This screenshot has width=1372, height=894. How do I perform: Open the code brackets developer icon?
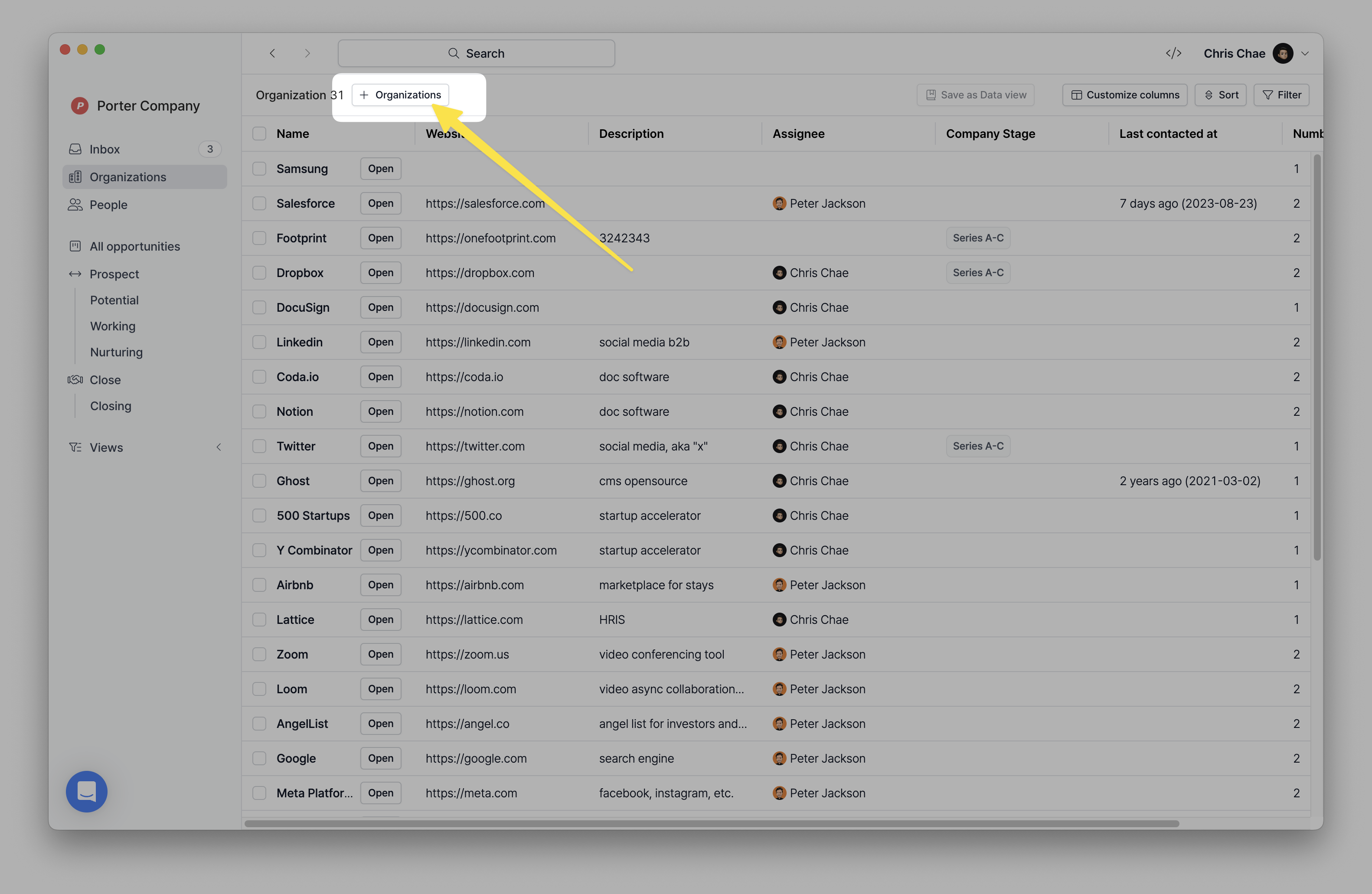point(1173,53)
